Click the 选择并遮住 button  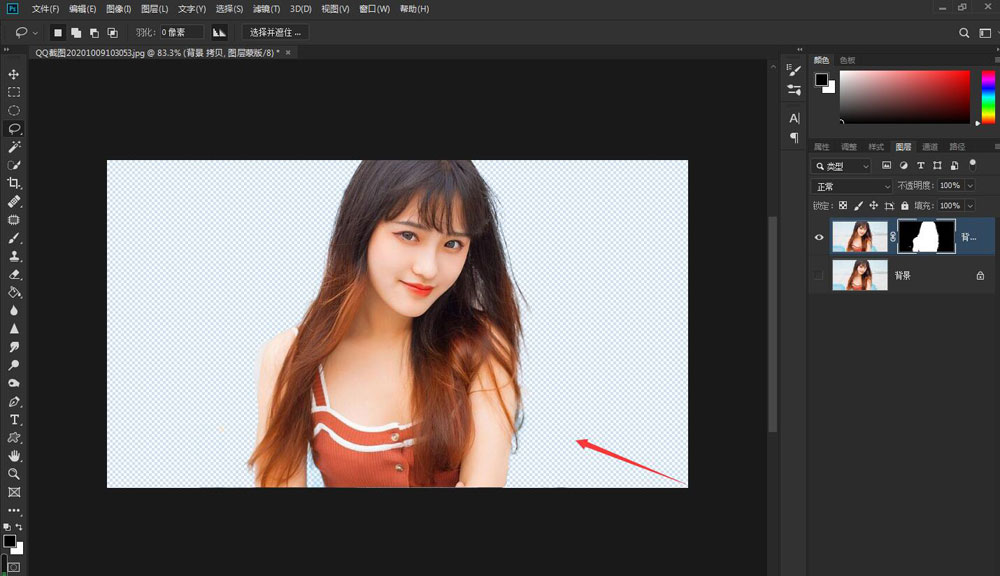point(275,32)
